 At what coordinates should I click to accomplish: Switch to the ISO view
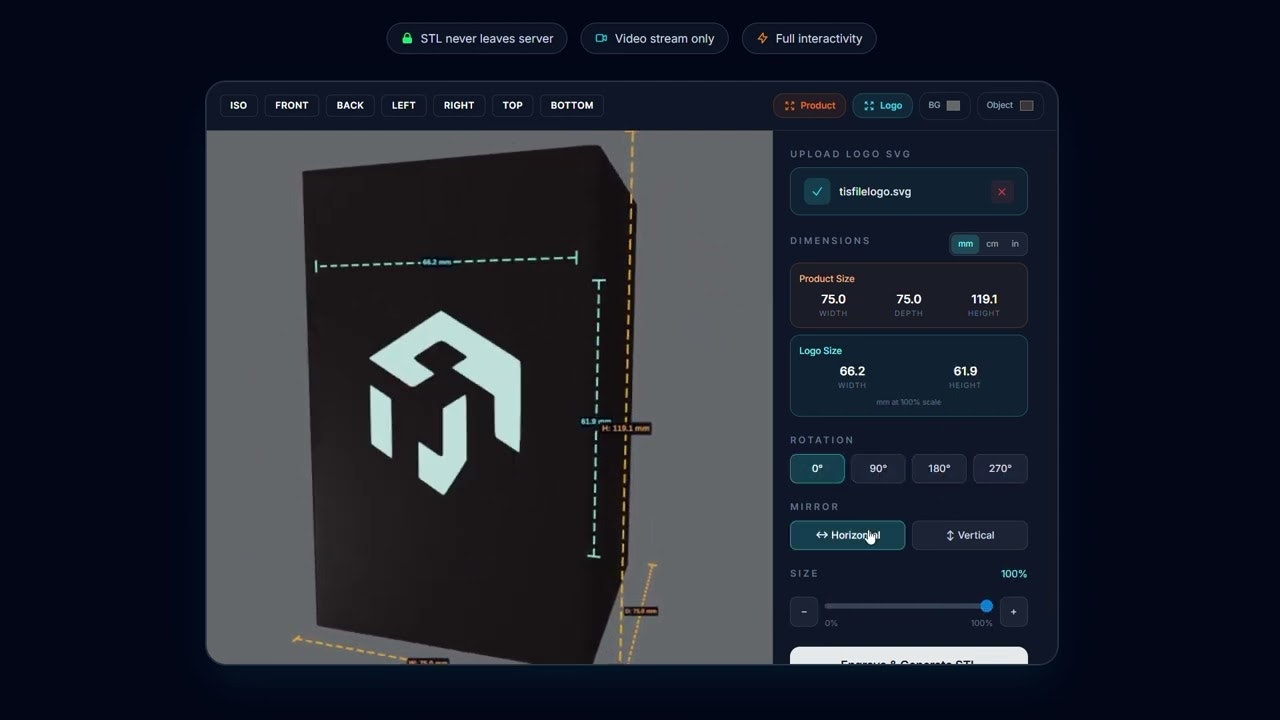tap(238, 105)
